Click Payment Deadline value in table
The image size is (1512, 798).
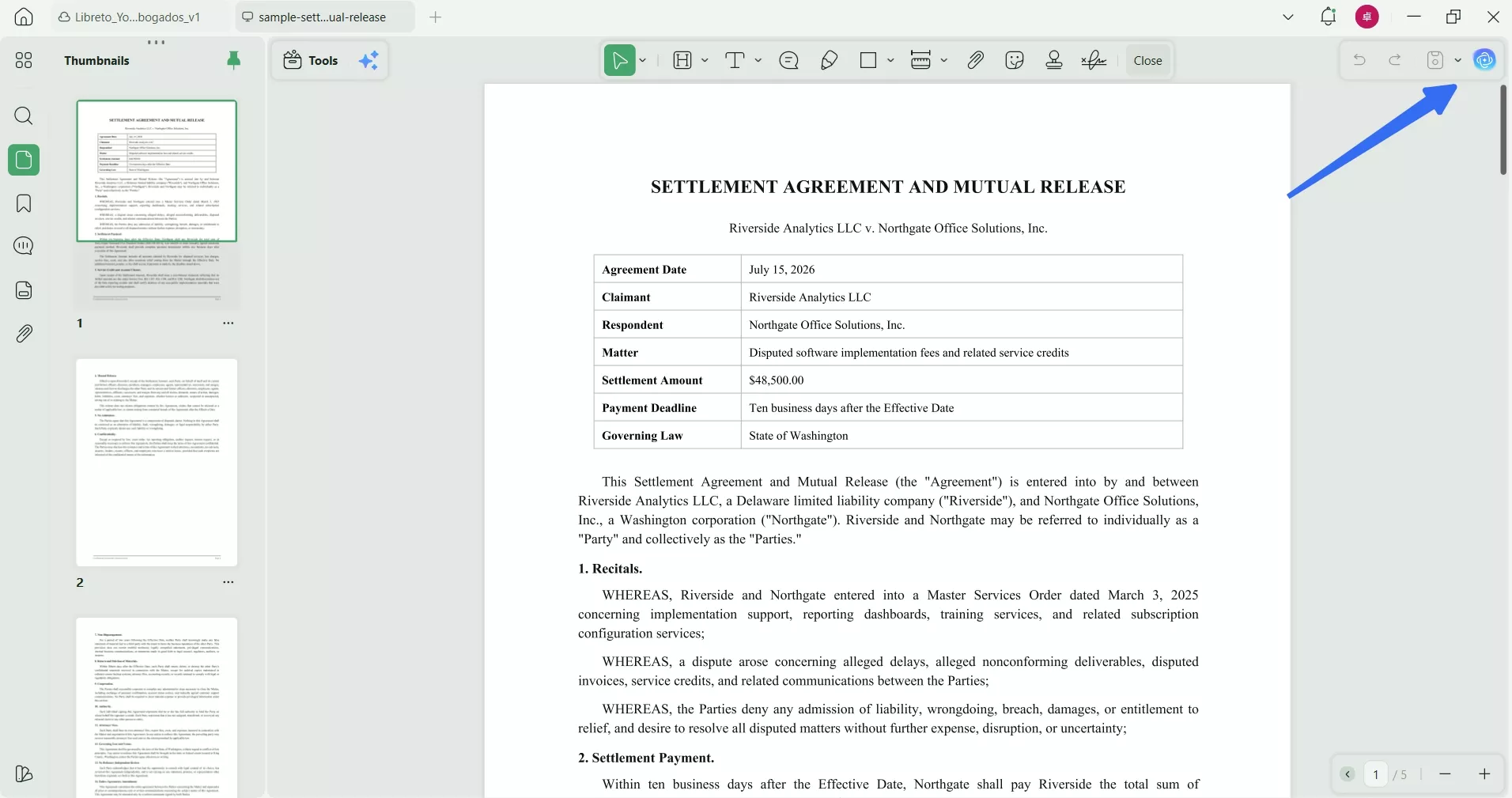click(x=852, y=408)
